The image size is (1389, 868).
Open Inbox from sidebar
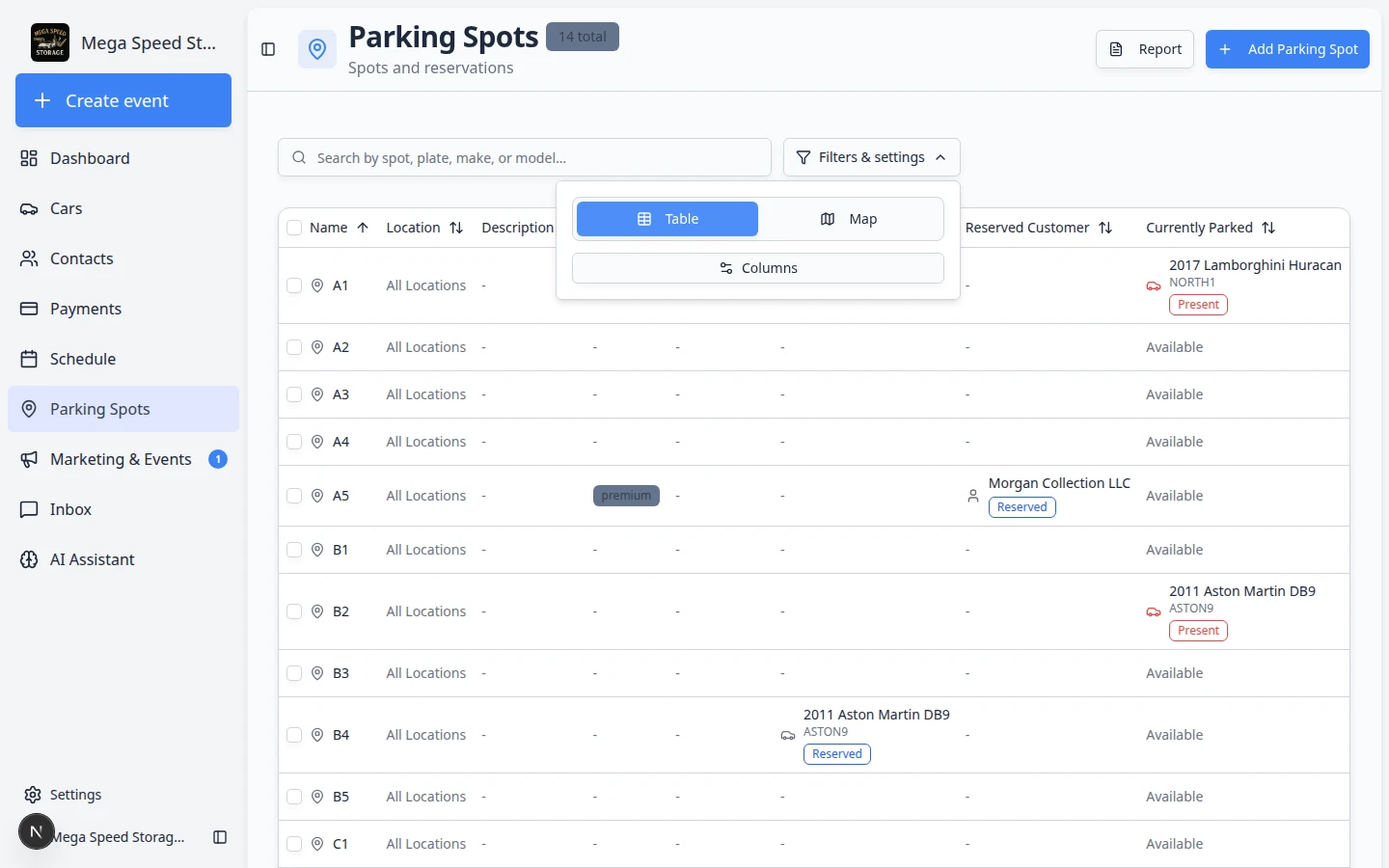click(123, 509)
